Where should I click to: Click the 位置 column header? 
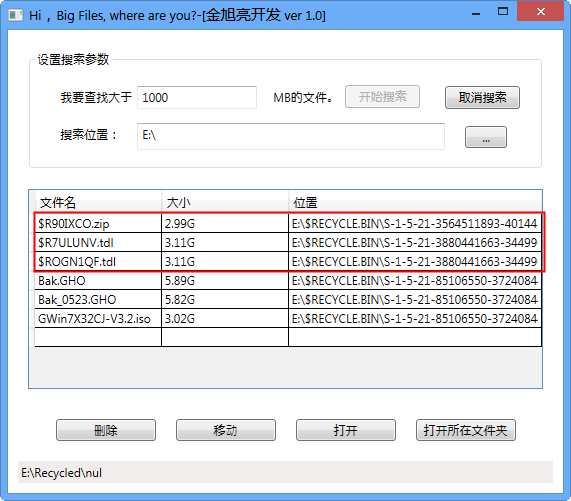click(x=415, y=202)
